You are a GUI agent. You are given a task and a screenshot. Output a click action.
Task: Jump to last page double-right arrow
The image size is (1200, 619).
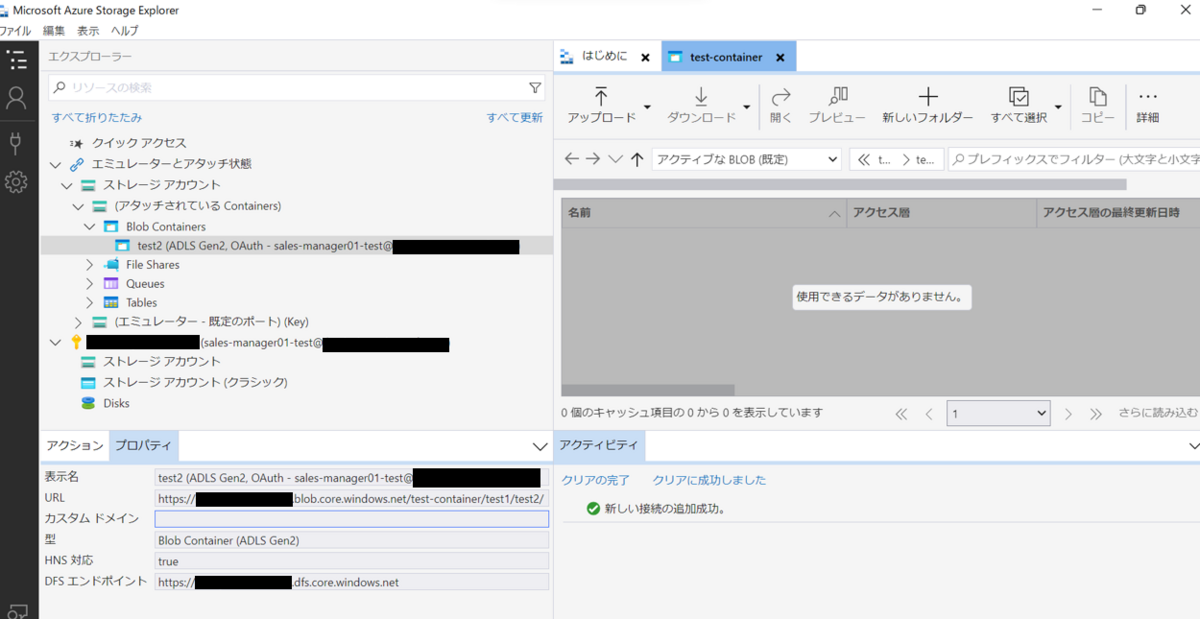[x=1096, y=413]
